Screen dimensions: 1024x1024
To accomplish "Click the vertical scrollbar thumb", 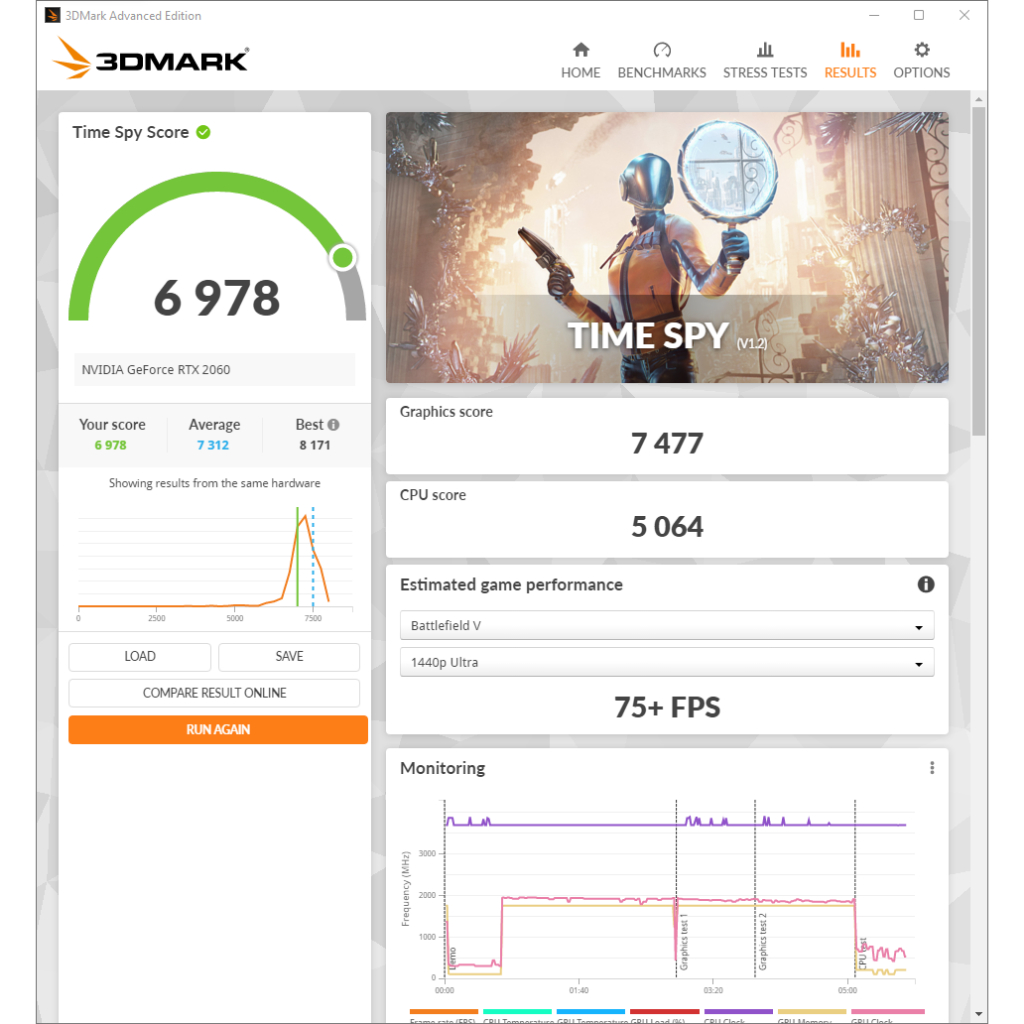I will point(978,271).
